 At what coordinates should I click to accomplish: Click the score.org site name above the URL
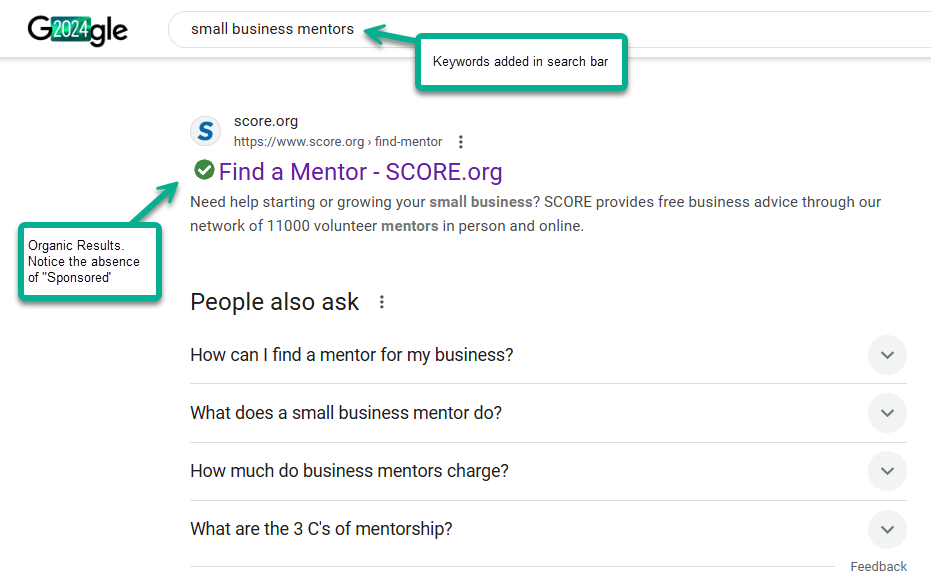pos(266,122)
